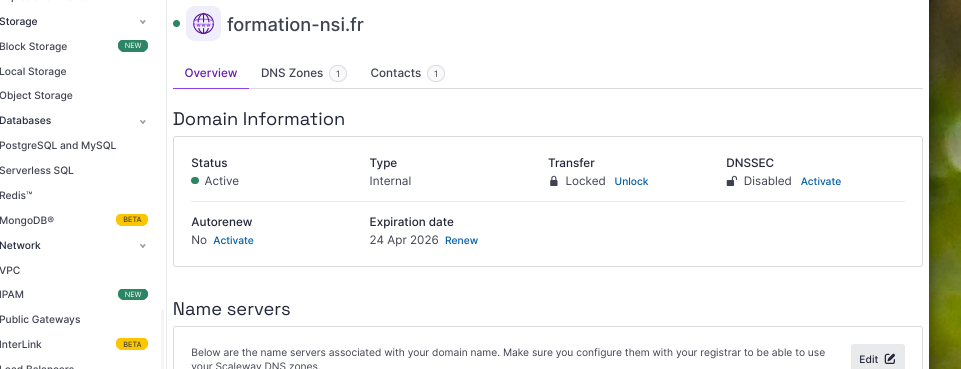Open VPC in the sidebar
This screenshot has width=961, height=369.
10,270
